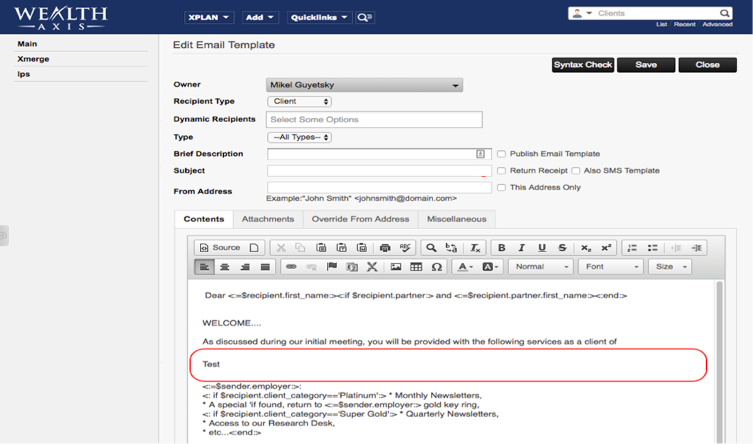753x444 pixels.
Task: Open the All Types dropdown
Action: pyautogui.click(x=300, y=137)
